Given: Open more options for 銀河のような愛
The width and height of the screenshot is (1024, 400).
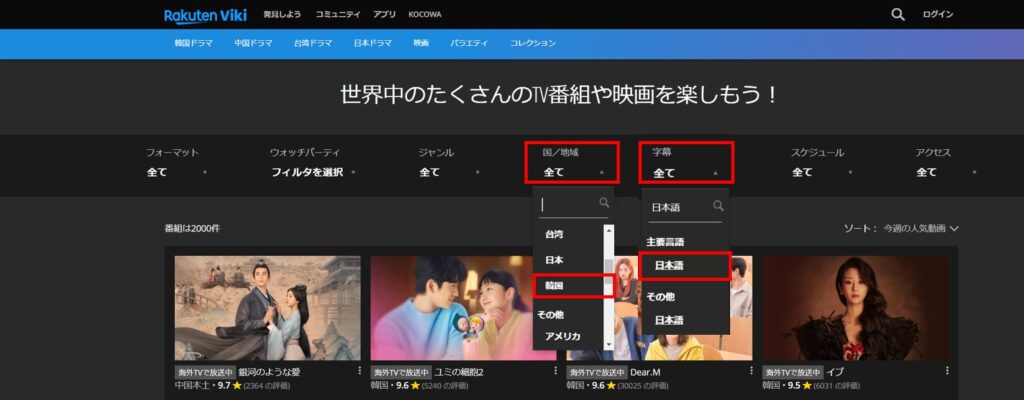Looking at the screenshot, I should click(359, 371).
